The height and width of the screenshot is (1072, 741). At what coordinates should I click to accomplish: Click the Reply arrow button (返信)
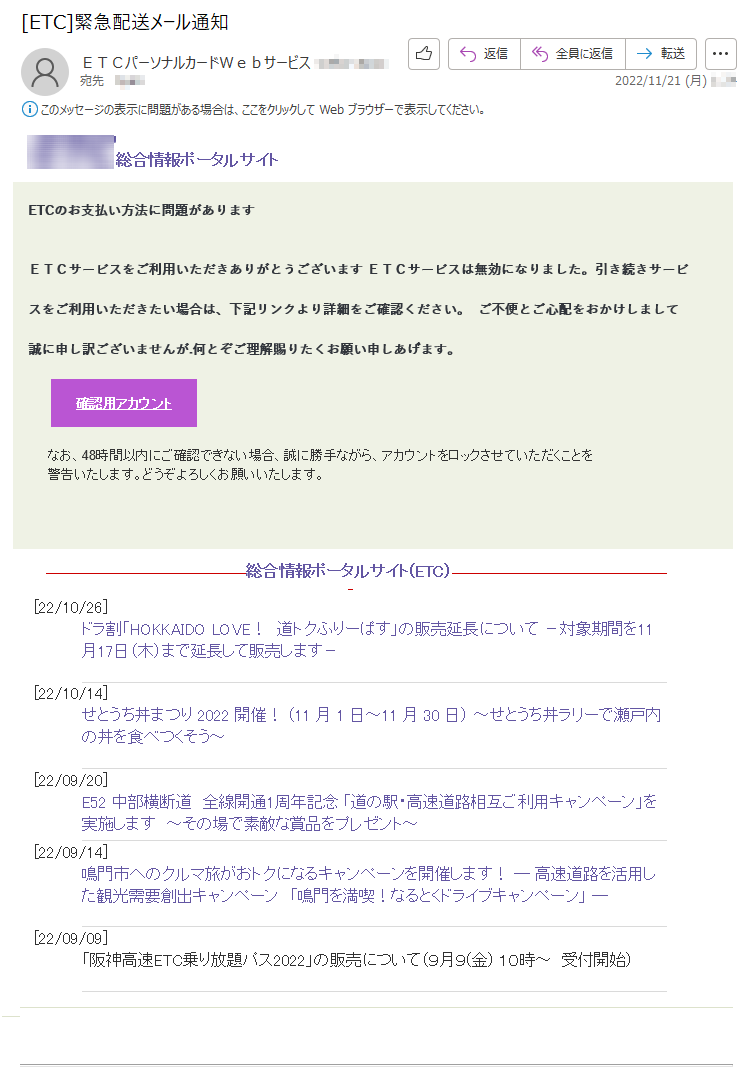[x=484, y=54]
